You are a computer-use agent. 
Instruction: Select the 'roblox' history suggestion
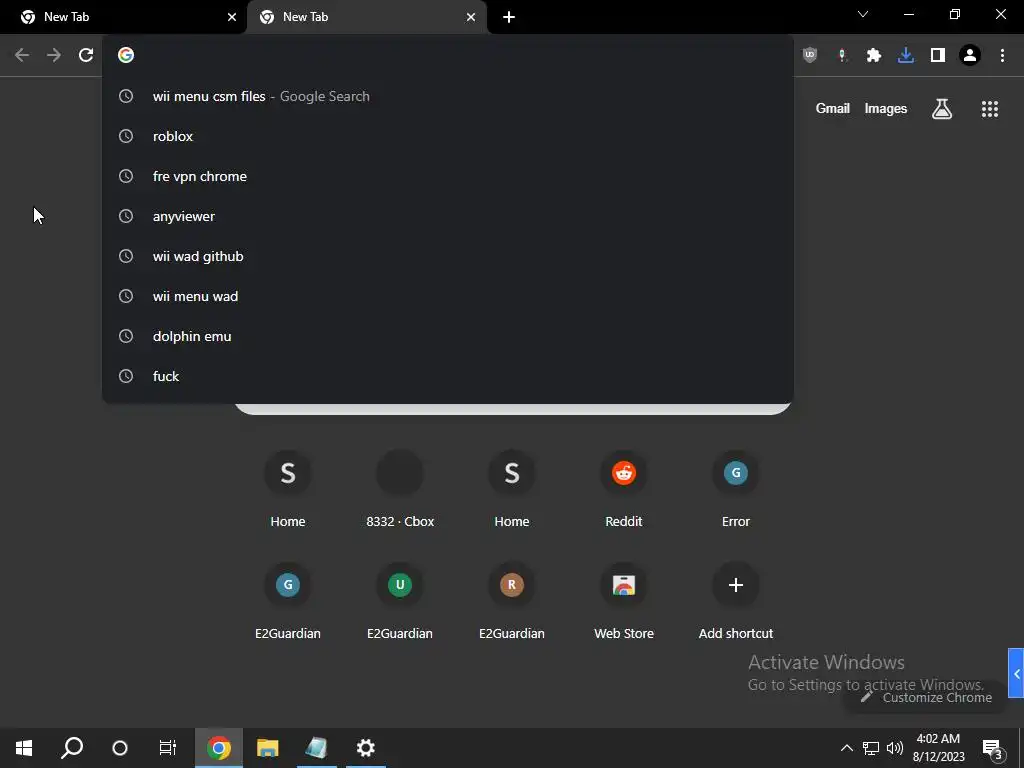(448, 136)
